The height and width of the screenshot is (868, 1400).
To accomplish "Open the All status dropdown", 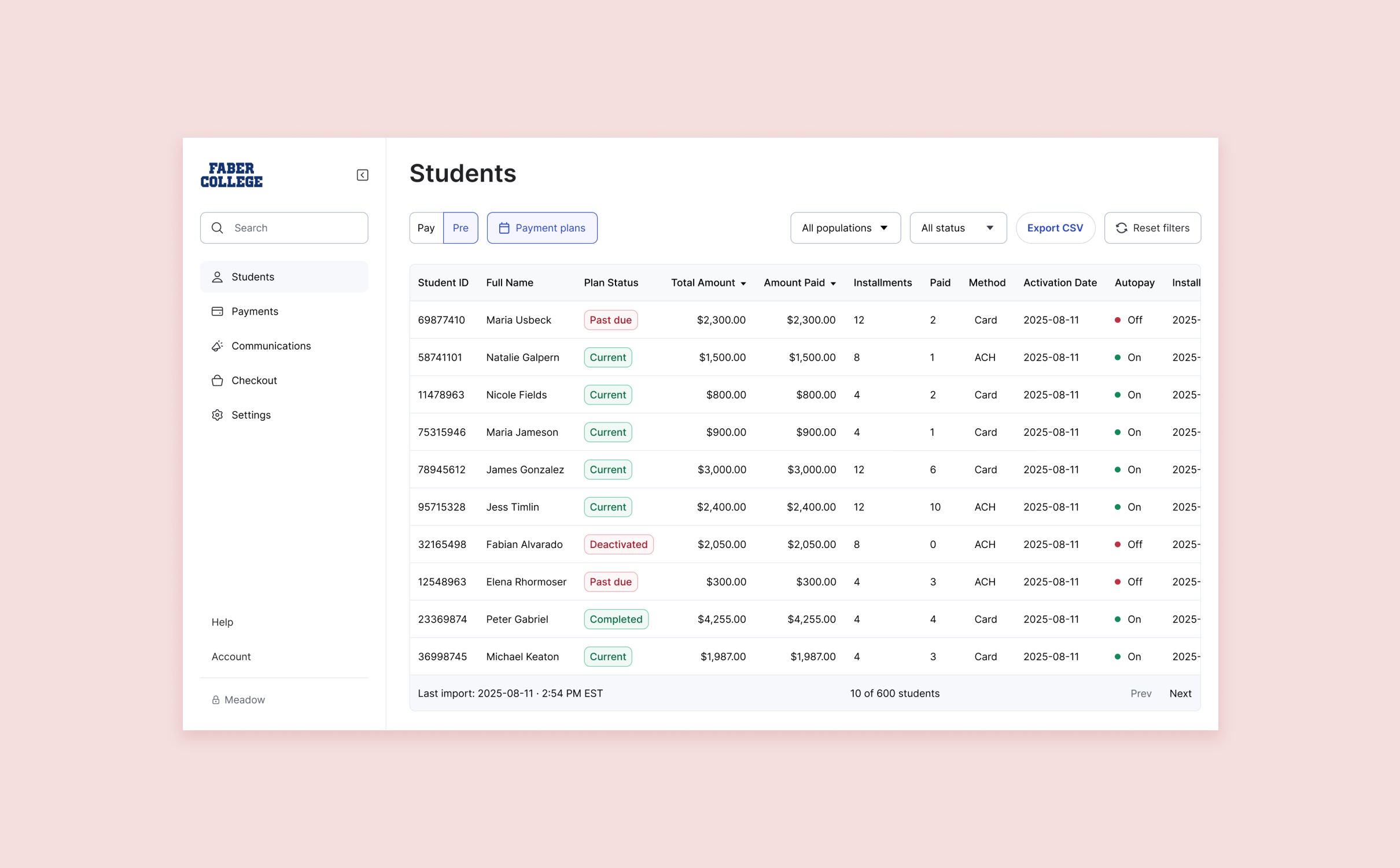I will (x=957, y=228).
